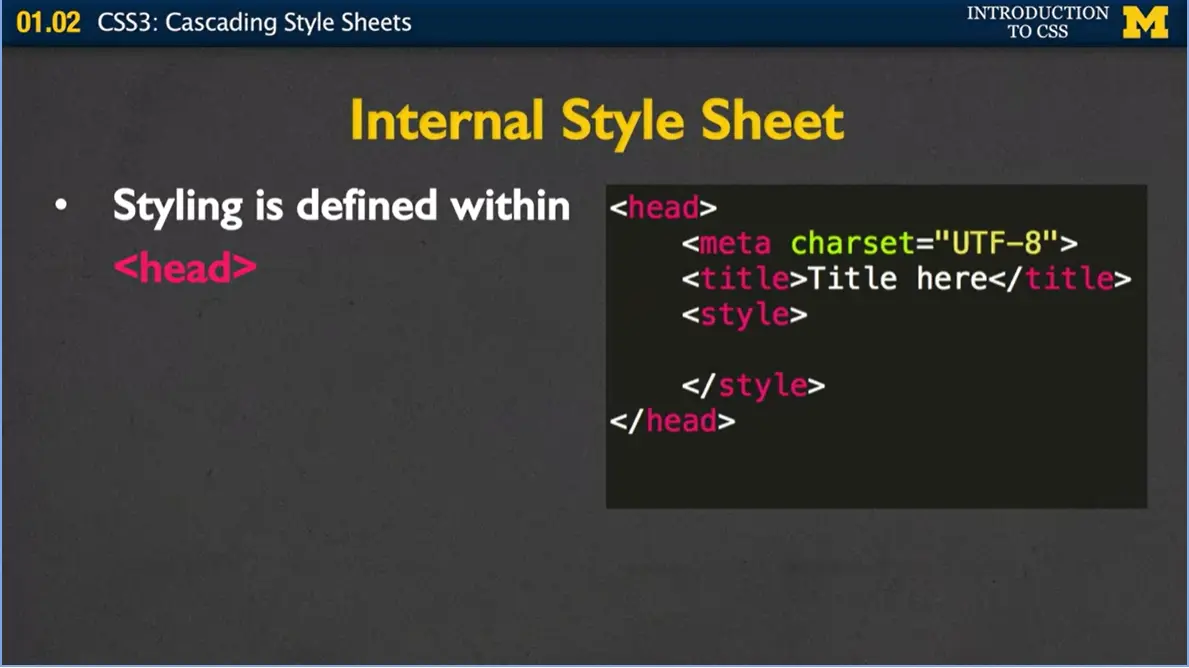Select the <style> opening tag
Image resolution: width=1189 pixels, height=668 pixels.
pos(746,314)
